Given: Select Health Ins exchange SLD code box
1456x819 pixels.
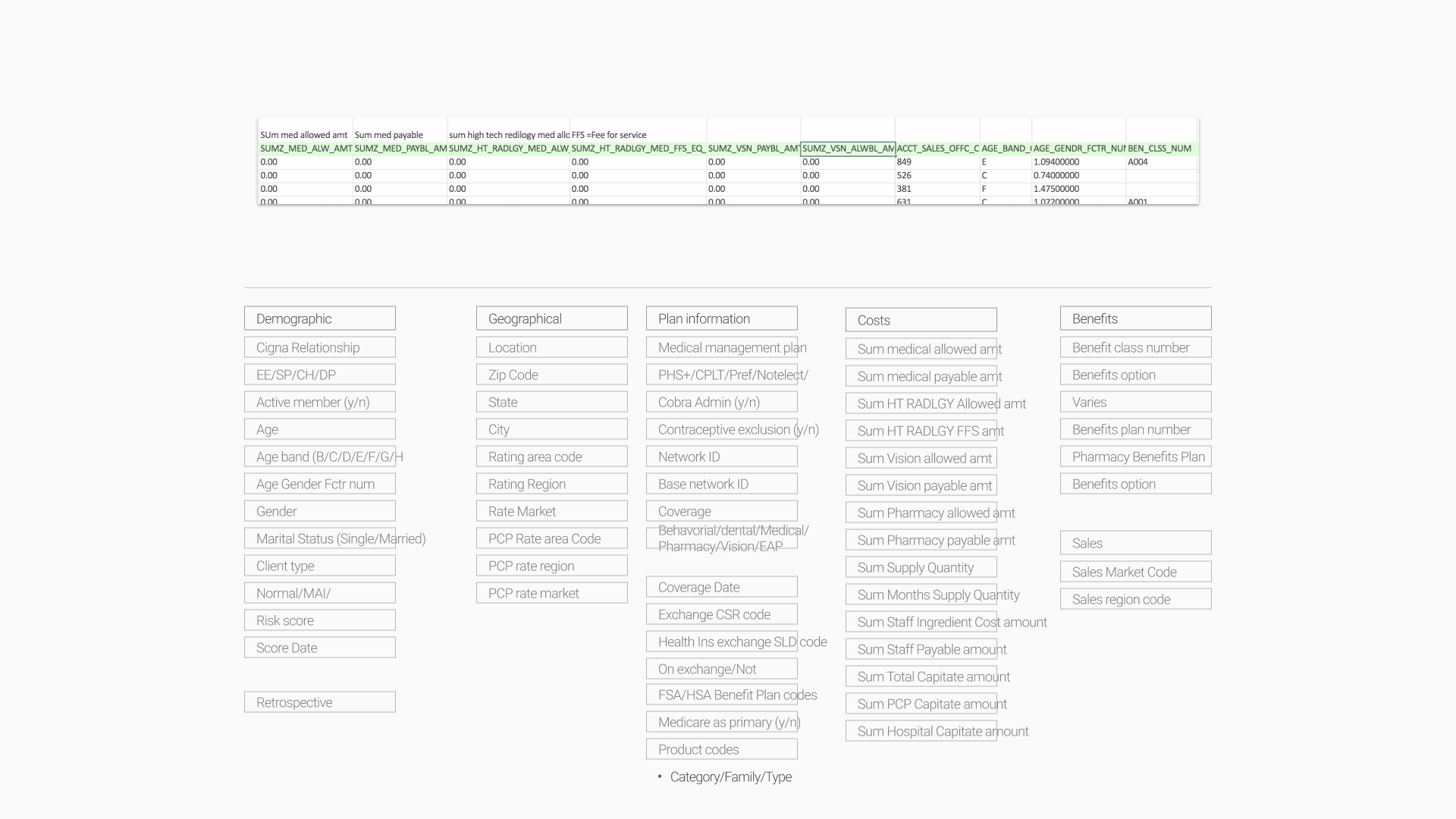Looking at the screenshot, I should [x=722, y=642].
